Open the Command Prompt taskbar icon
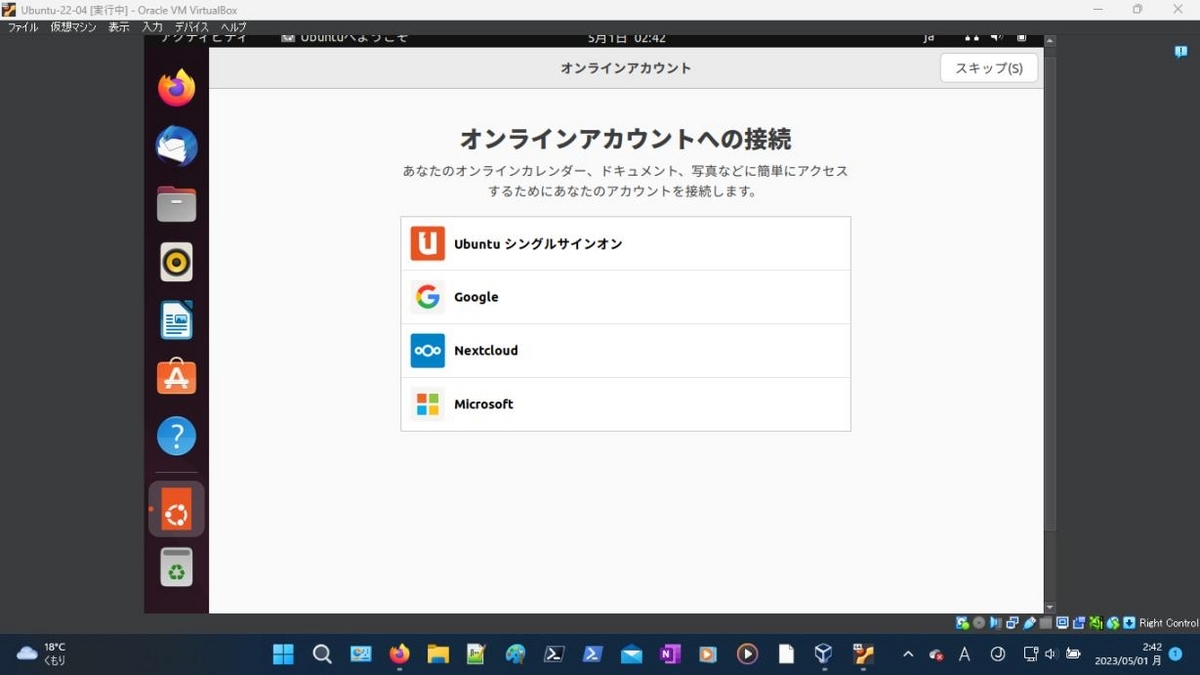 coord(554,654)
